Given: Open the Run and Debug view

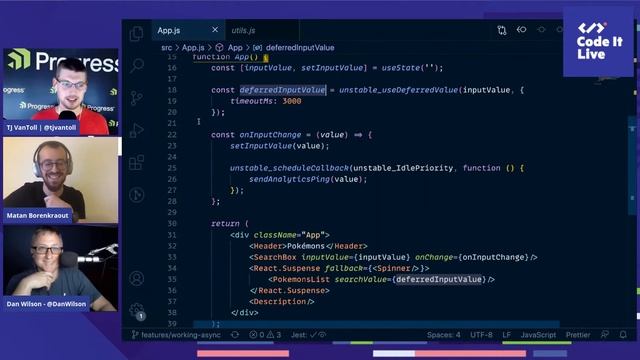Looking at the screenshot, I should 137,130.
